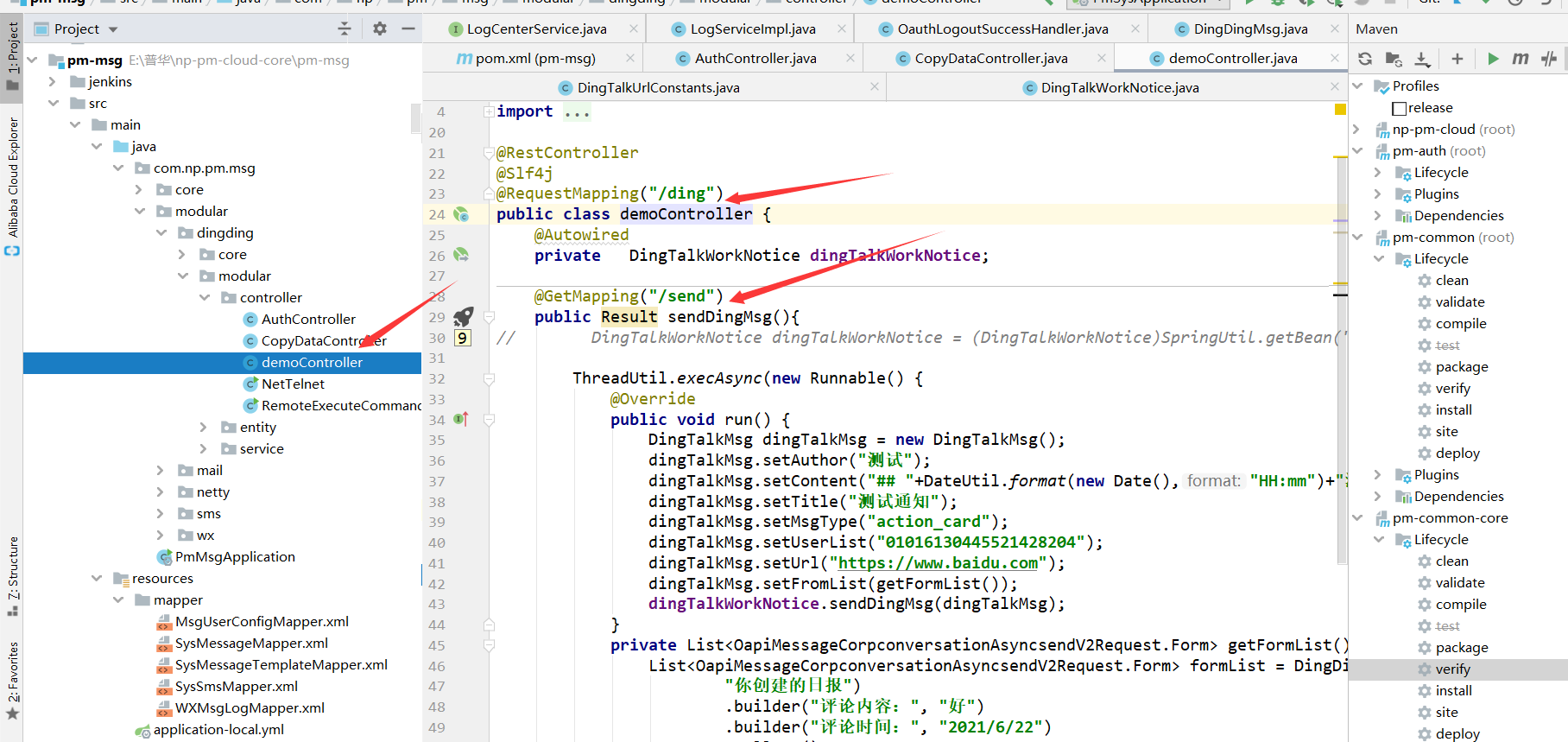Click the Maven reload projects icon
The width and height of the screenshot is (1568, 742).
coord(1365,59)
